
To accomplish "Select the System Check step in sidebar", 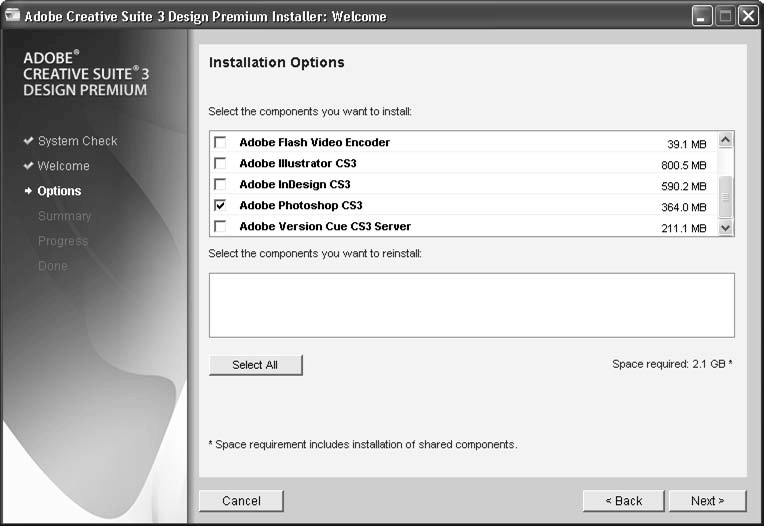I will click(77, 141).
